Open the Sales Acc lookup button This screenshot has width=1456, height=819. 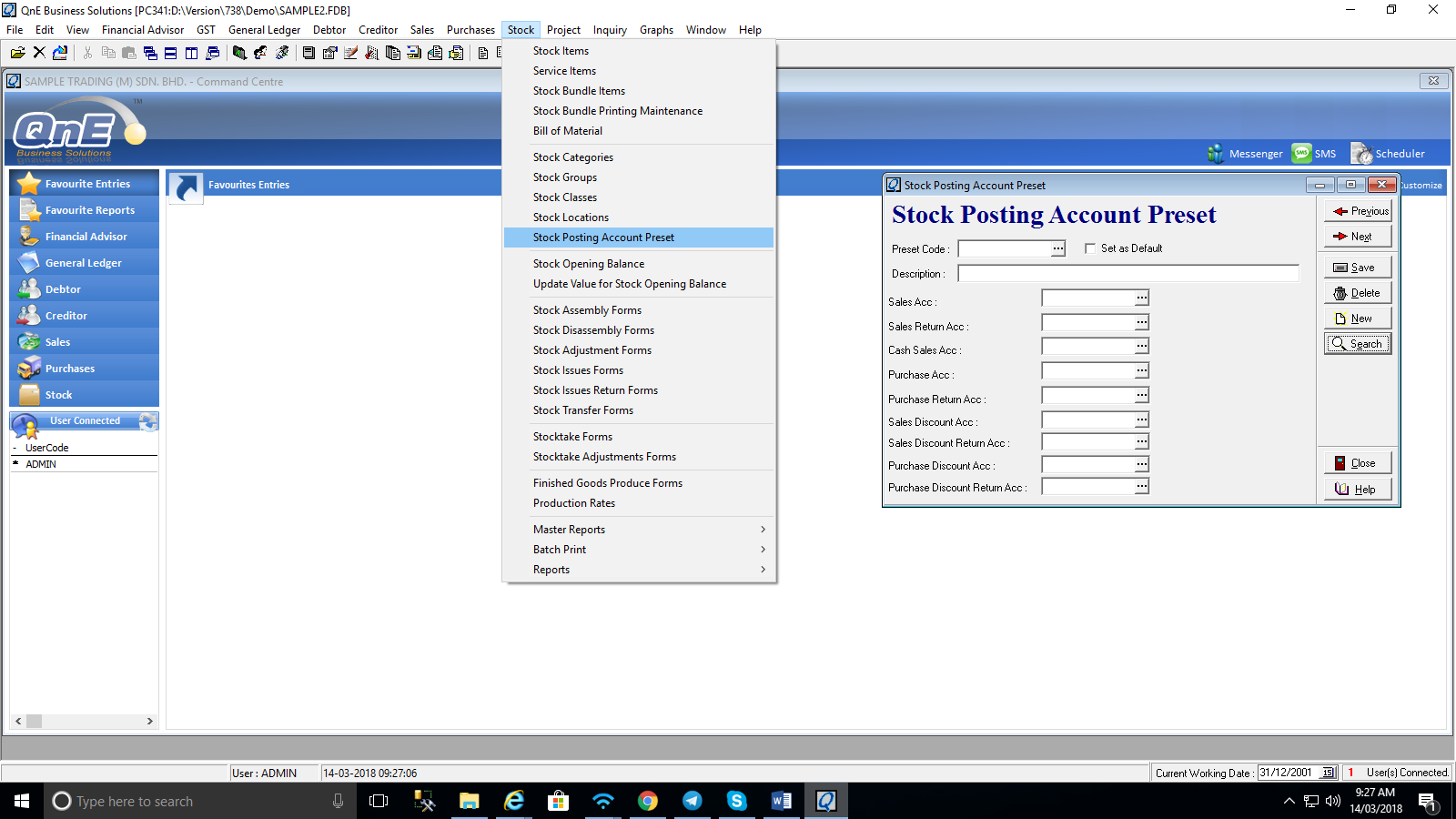click(1141, 298)
